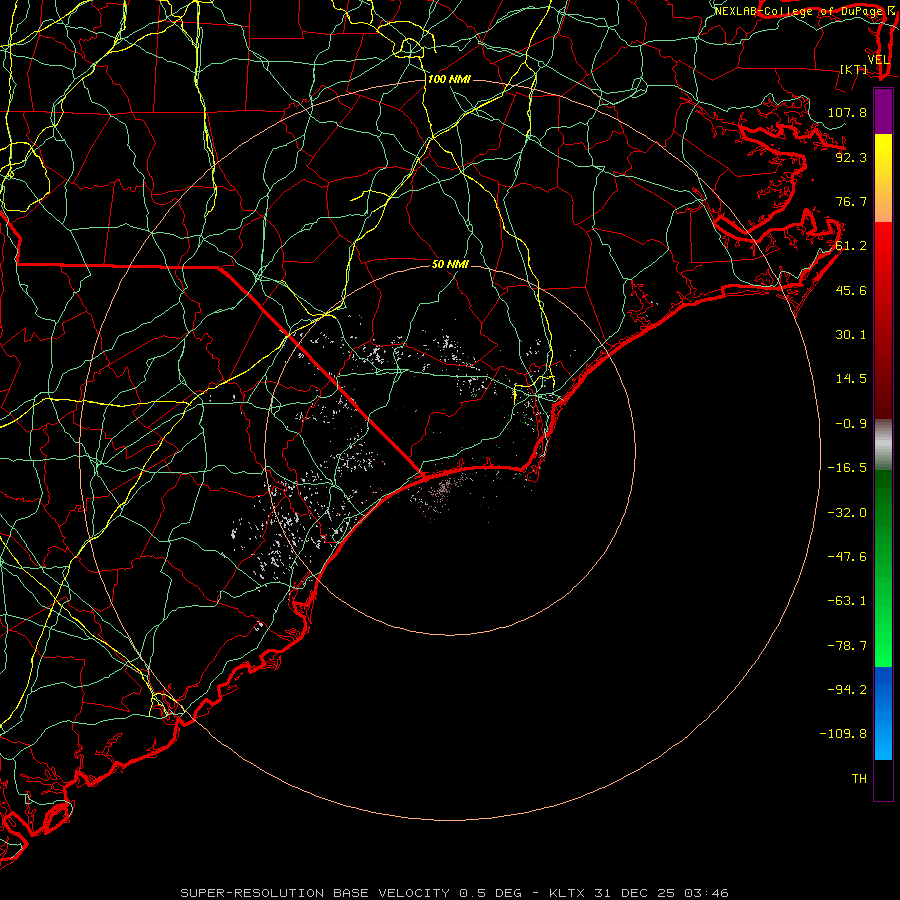The height and width of the screenshot is (900, 900).
Task: Click the -47.6 legend value
Action: 847,557
